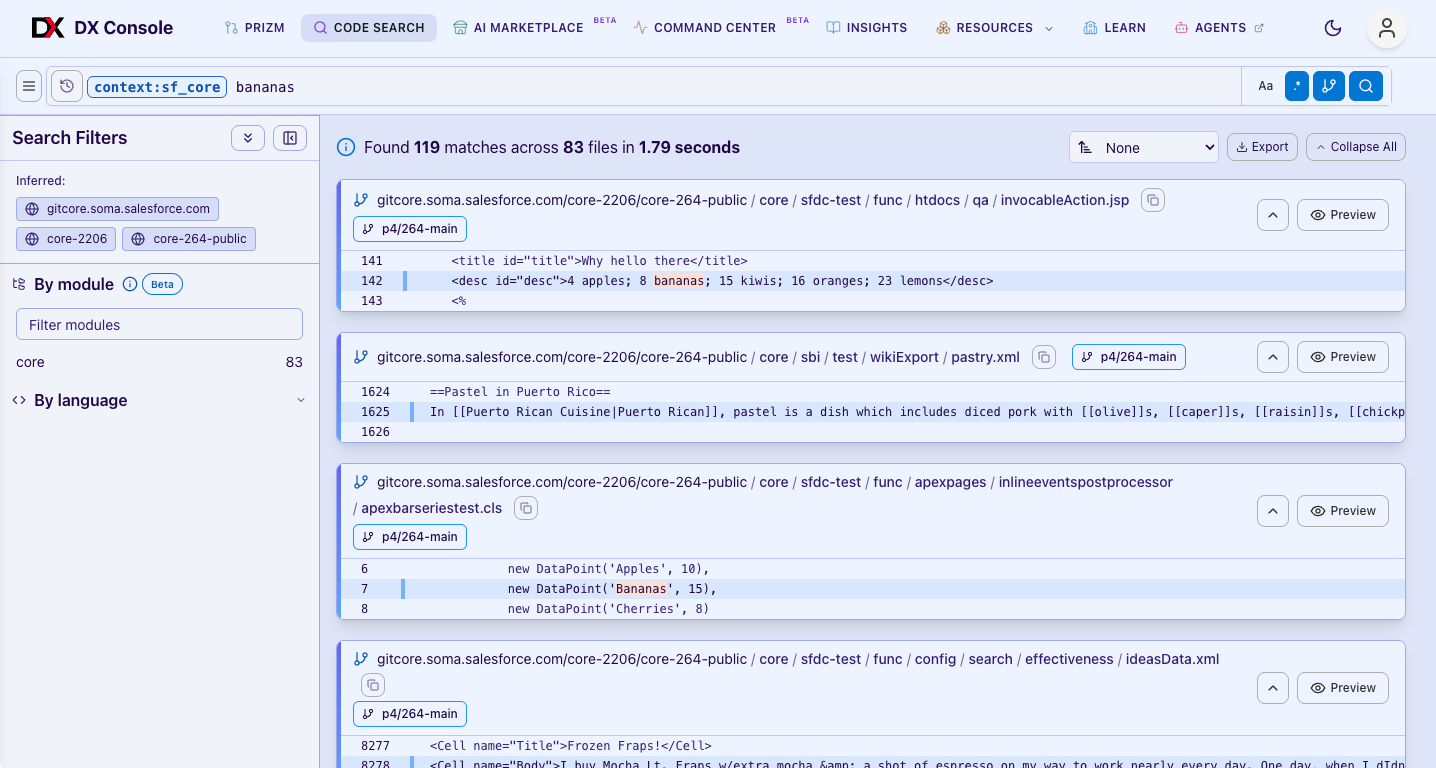Click line 8277 Frozen Fraps cell
1436x768 pixels.
(x=872, y=746)
